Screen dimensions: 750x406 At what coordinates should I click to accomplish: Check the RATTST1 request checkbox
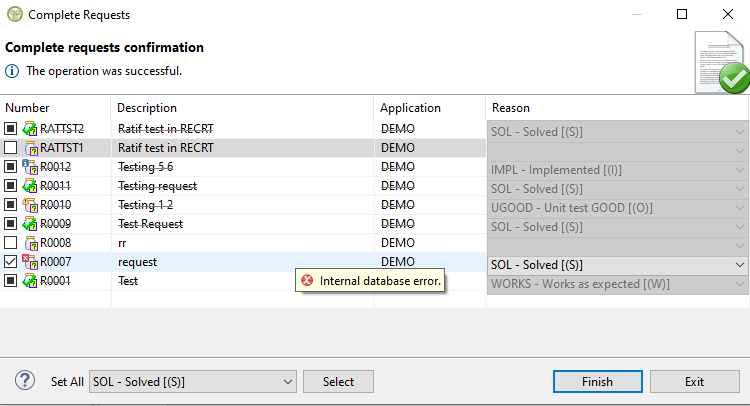click(11, 148)
